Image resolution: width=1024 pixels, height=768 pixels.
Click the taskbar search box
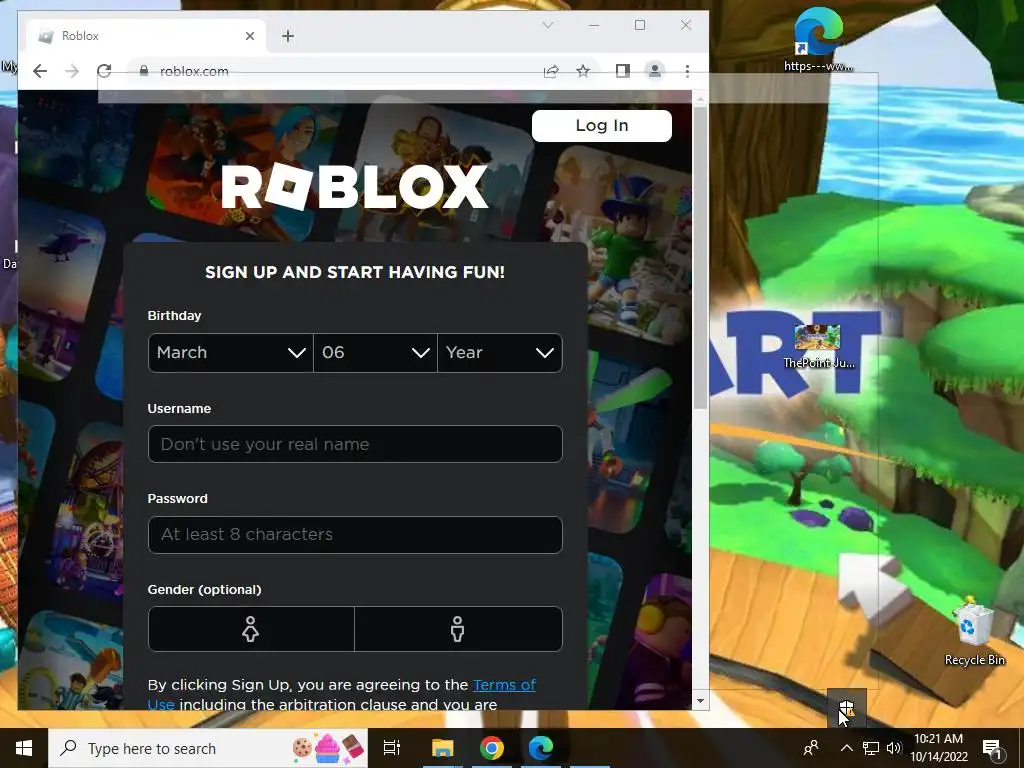click(208, 748)
